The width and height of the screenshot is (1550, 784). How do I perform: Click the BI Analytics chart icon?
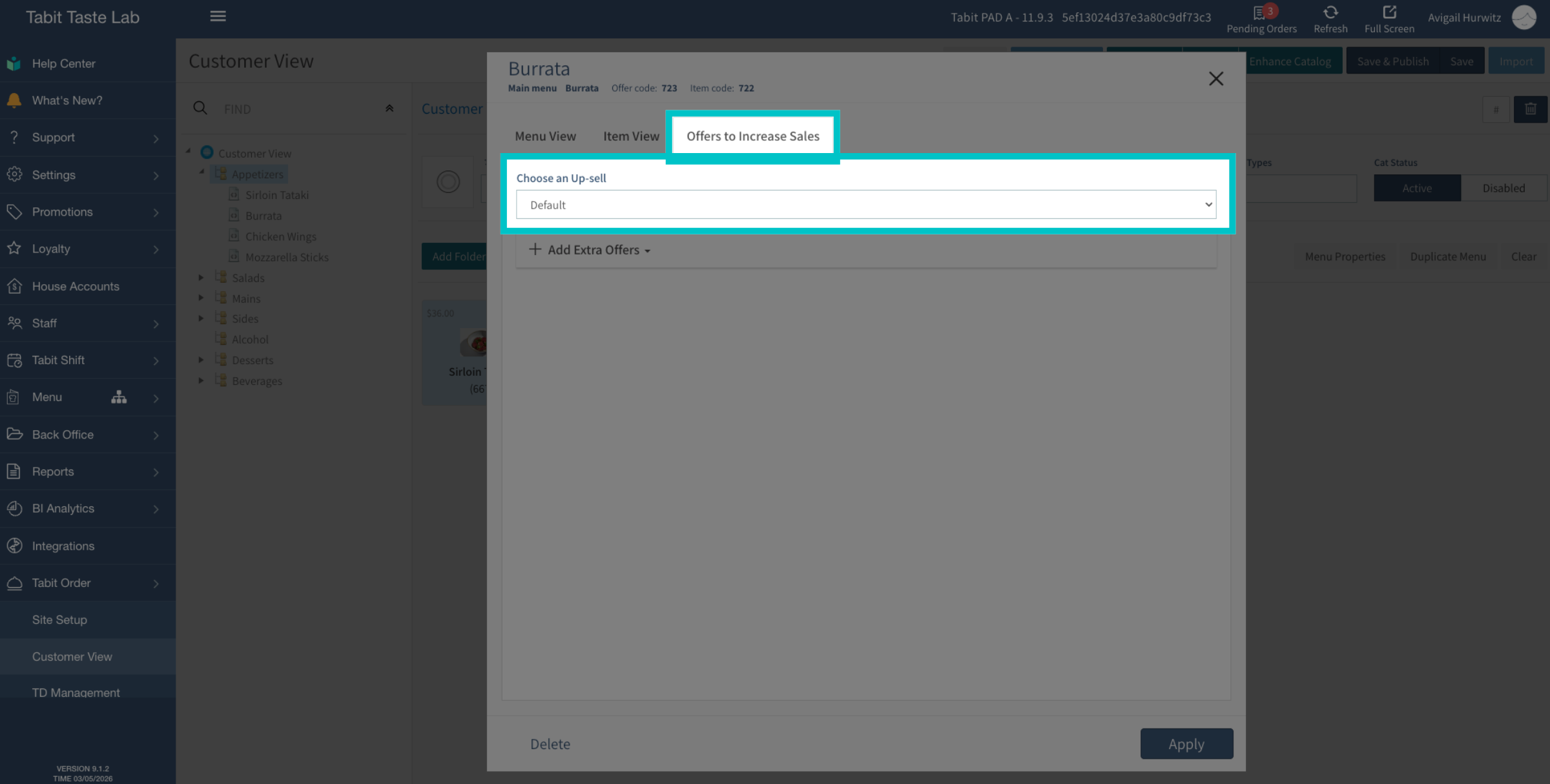pos(14,508)
